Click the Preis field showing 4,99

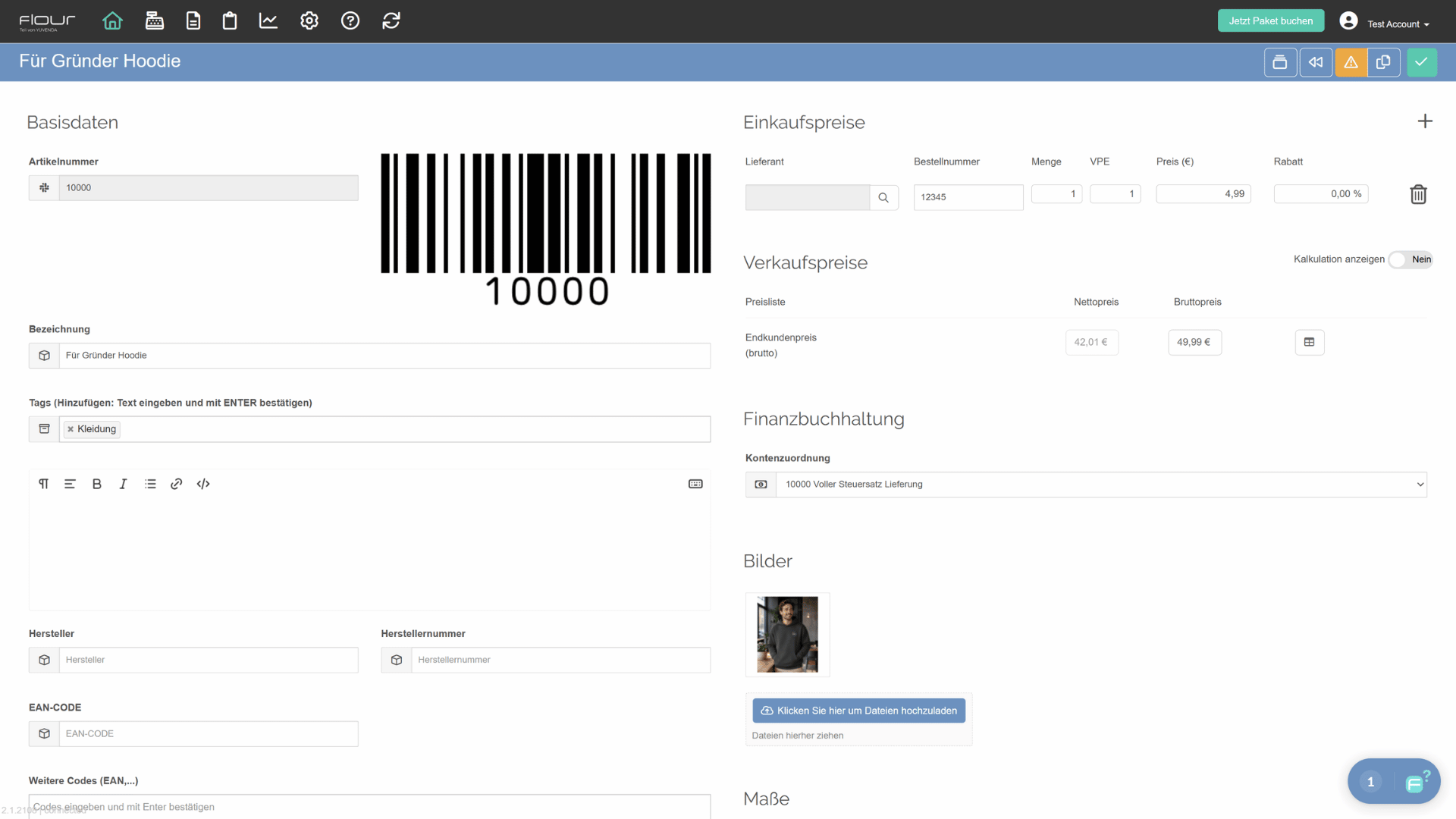pos(1203,194)
